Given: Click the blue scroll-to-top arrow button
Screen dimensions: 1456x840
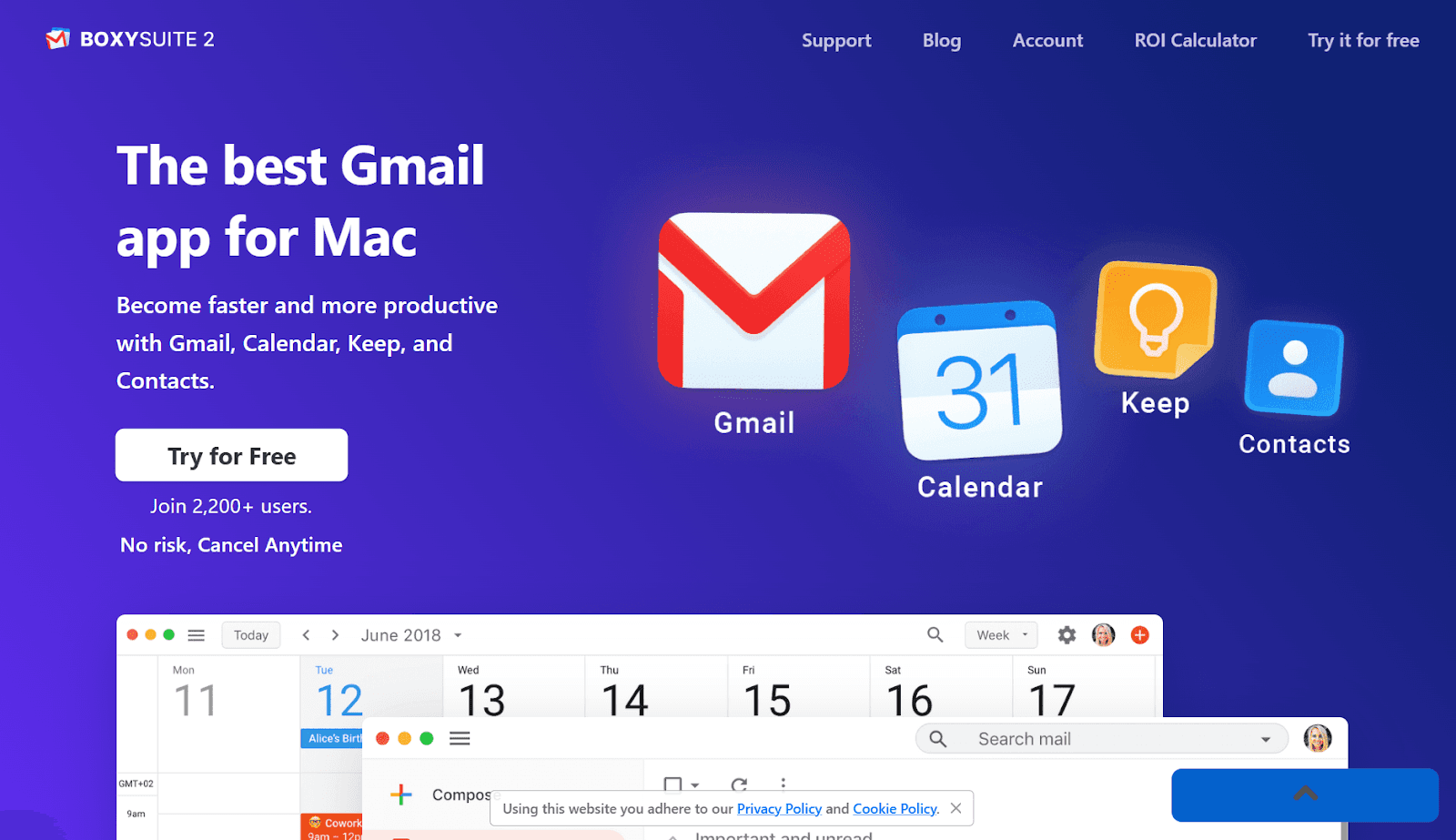Looking at the screenshot, I should pyautogui.click(x=1305, y=794).
